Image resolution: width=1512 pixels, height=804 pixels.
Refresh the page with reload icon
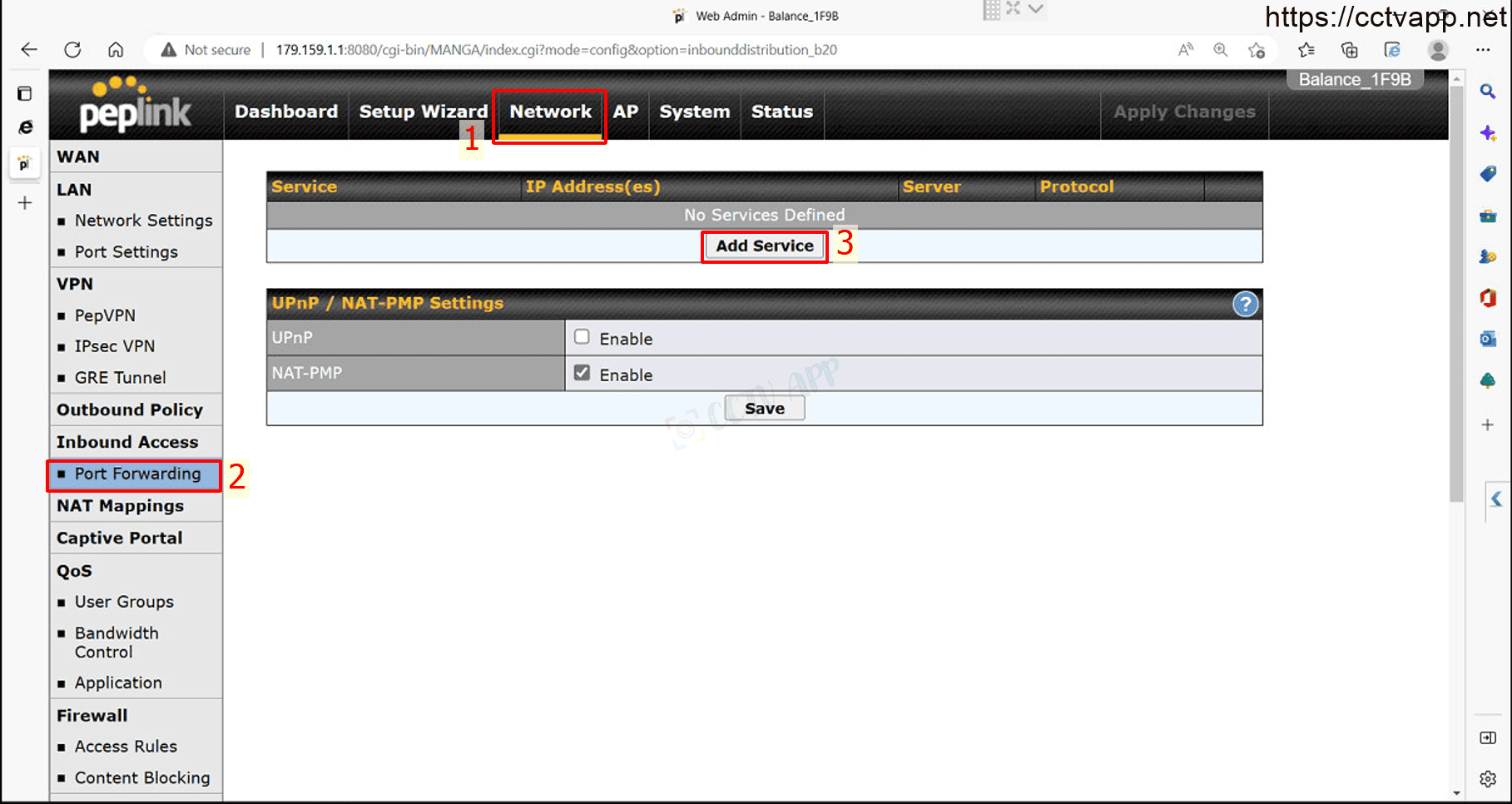tap(72, 50)
